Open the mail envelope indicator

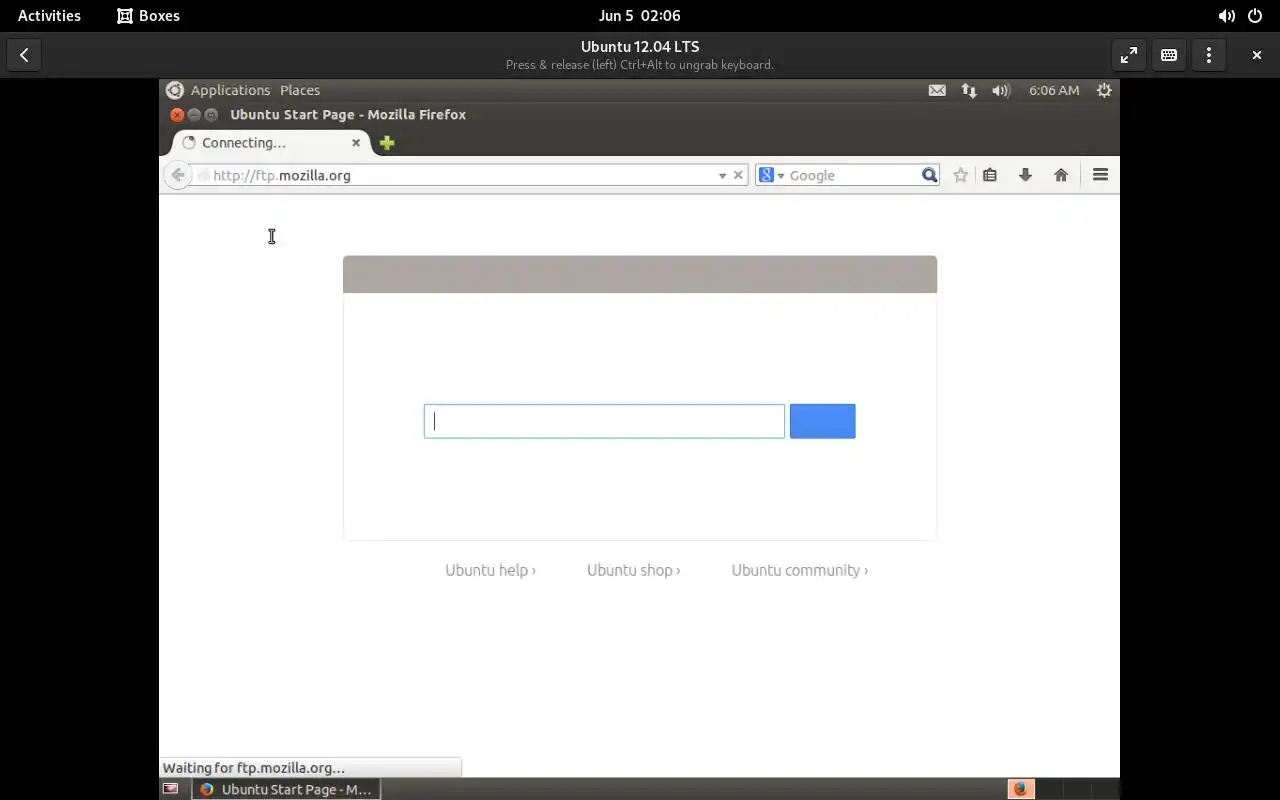(937, 90)
